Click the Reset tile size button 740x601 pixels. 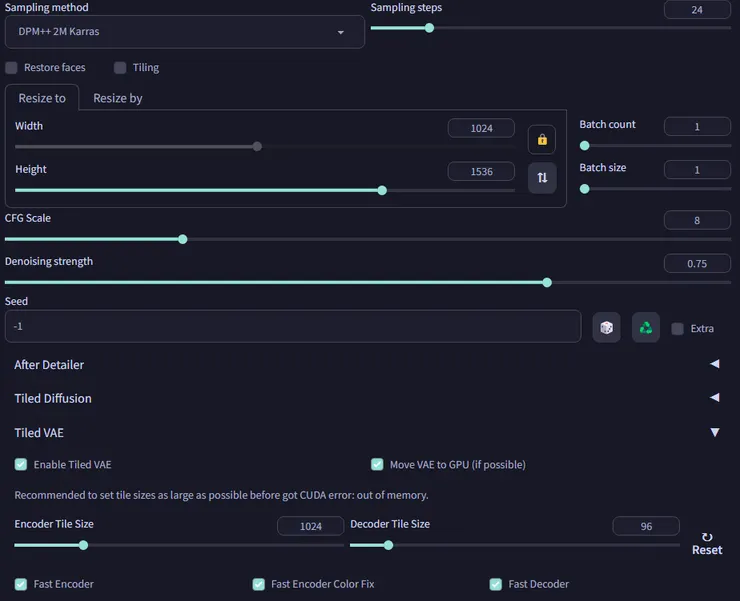(x=707, y=544)
